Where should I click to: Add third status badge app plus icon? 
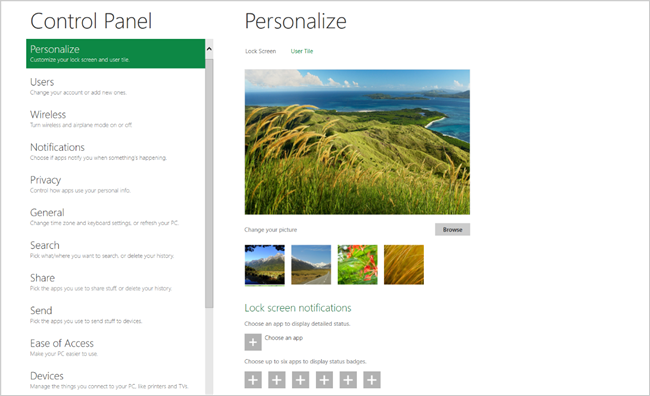[x=301, y=380]
